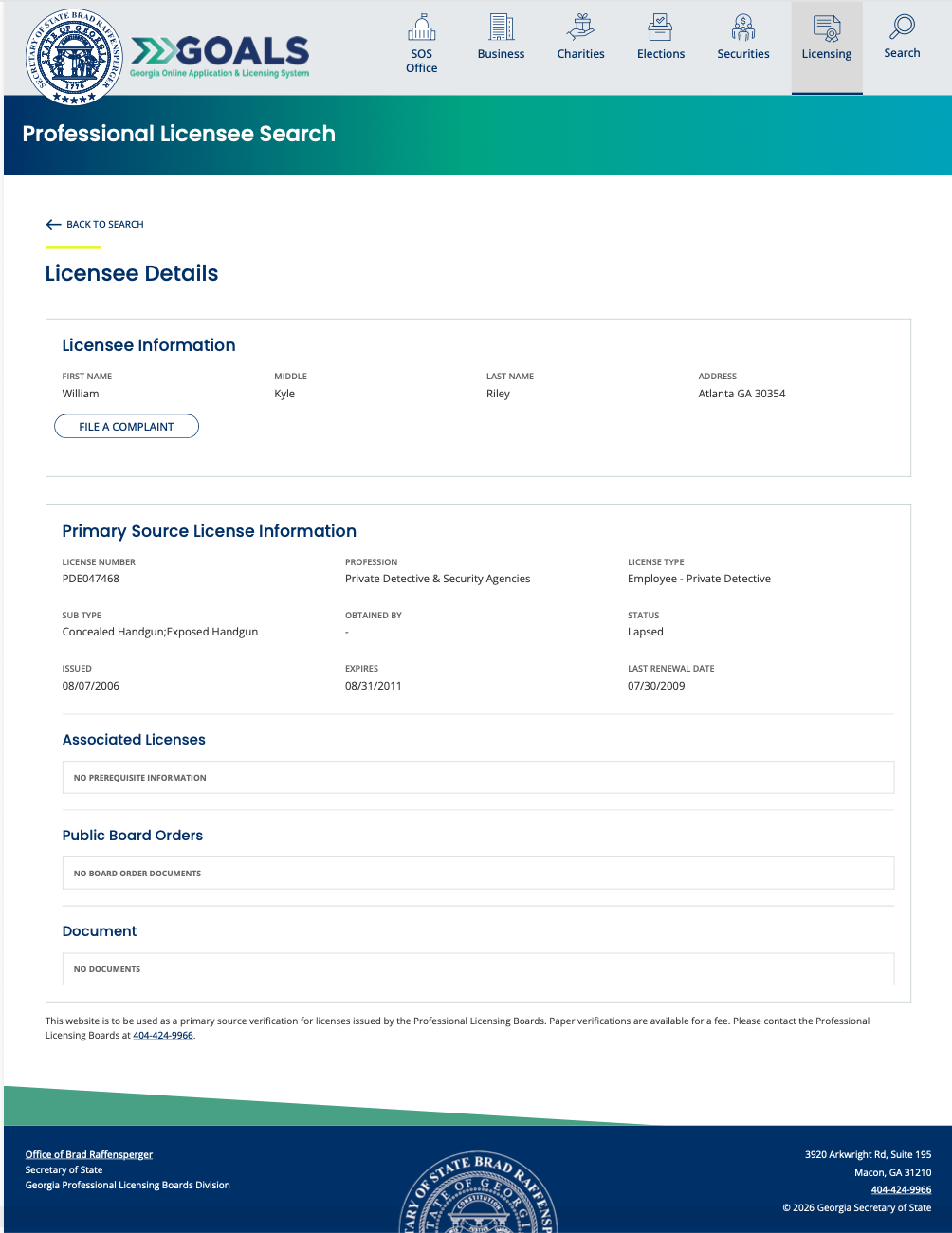Viewport: 952px width, 1233px height.
Task: Open the Charities menu label
Action: click(581, 54)
